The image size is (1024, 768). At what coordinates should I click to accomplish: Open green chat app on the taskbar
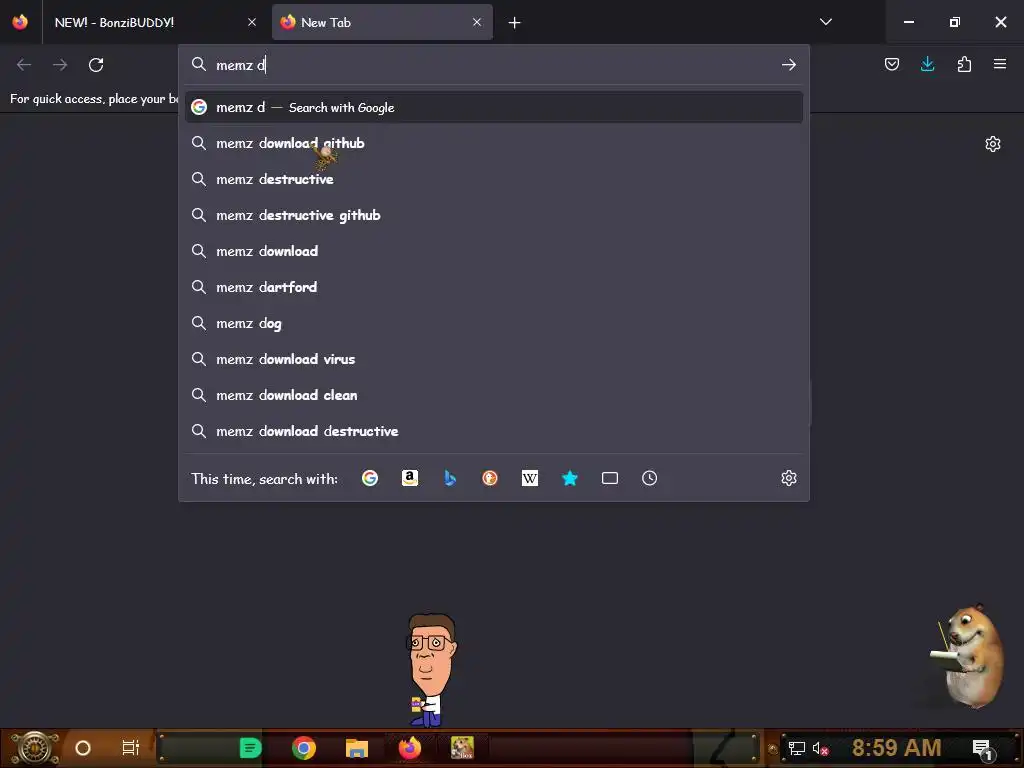click(x=251, y=748)
